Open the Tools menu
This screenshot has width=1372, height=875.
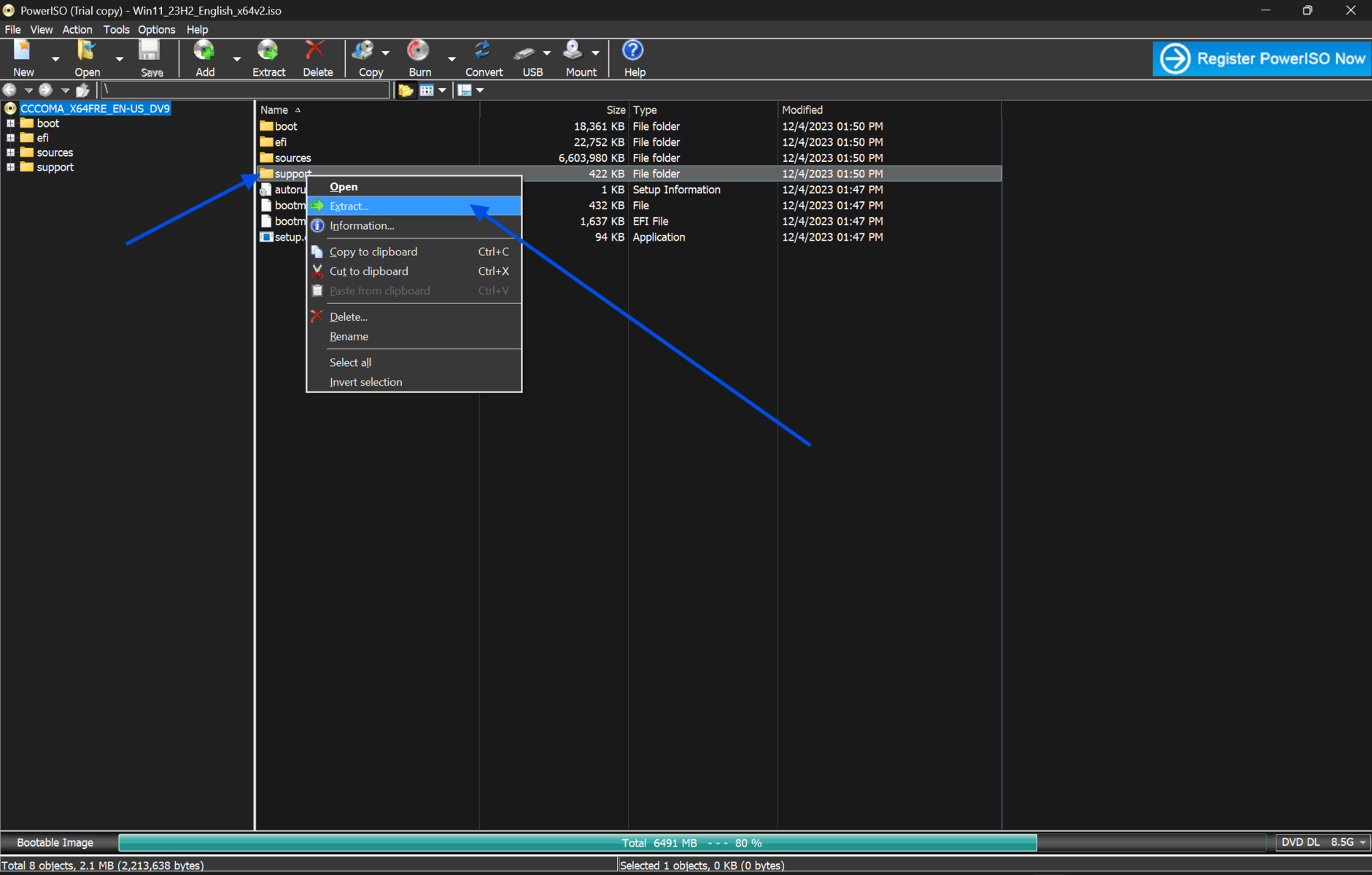[x=116, y=30]
